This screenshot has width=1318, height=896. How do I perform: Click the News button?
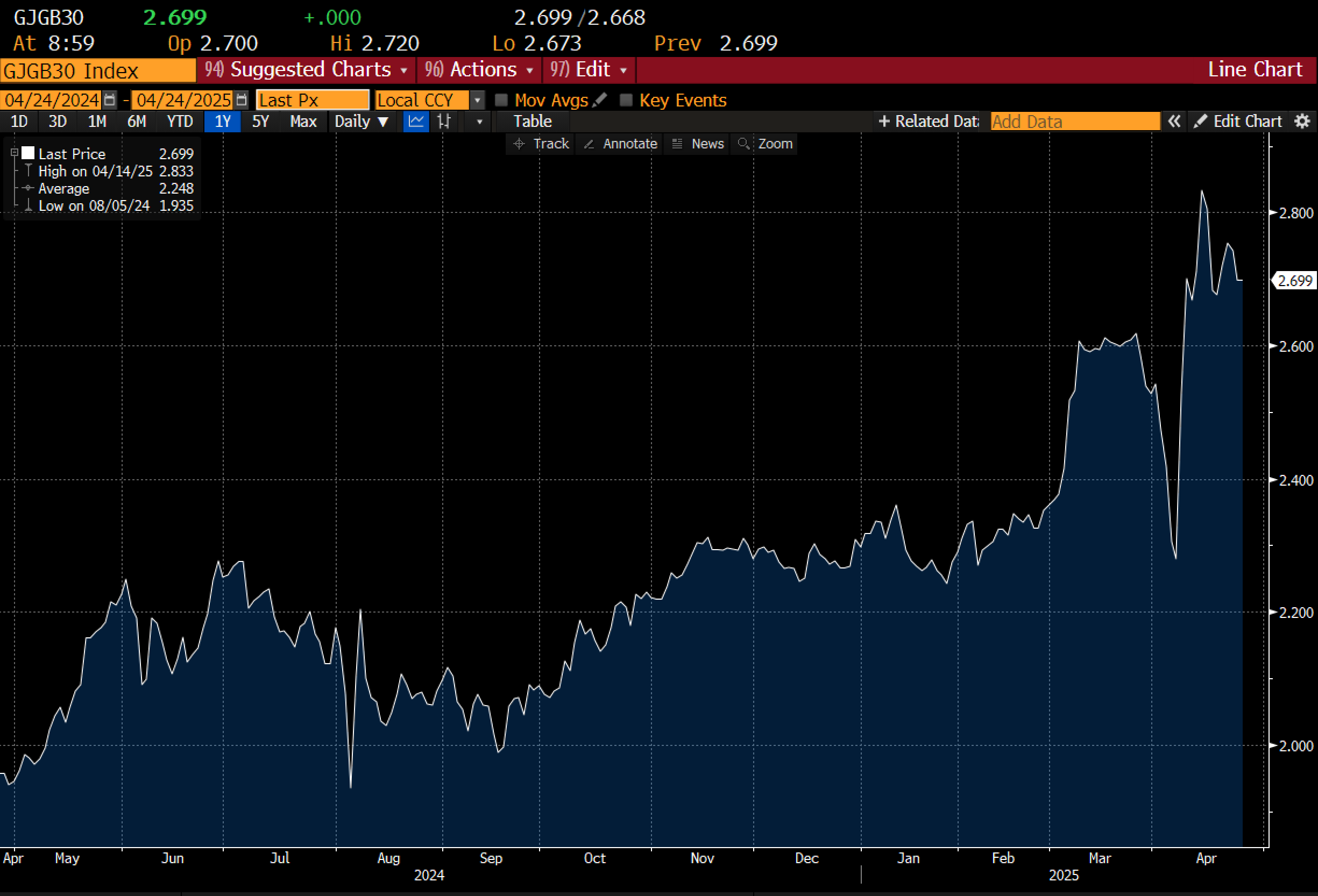point(698,144)
